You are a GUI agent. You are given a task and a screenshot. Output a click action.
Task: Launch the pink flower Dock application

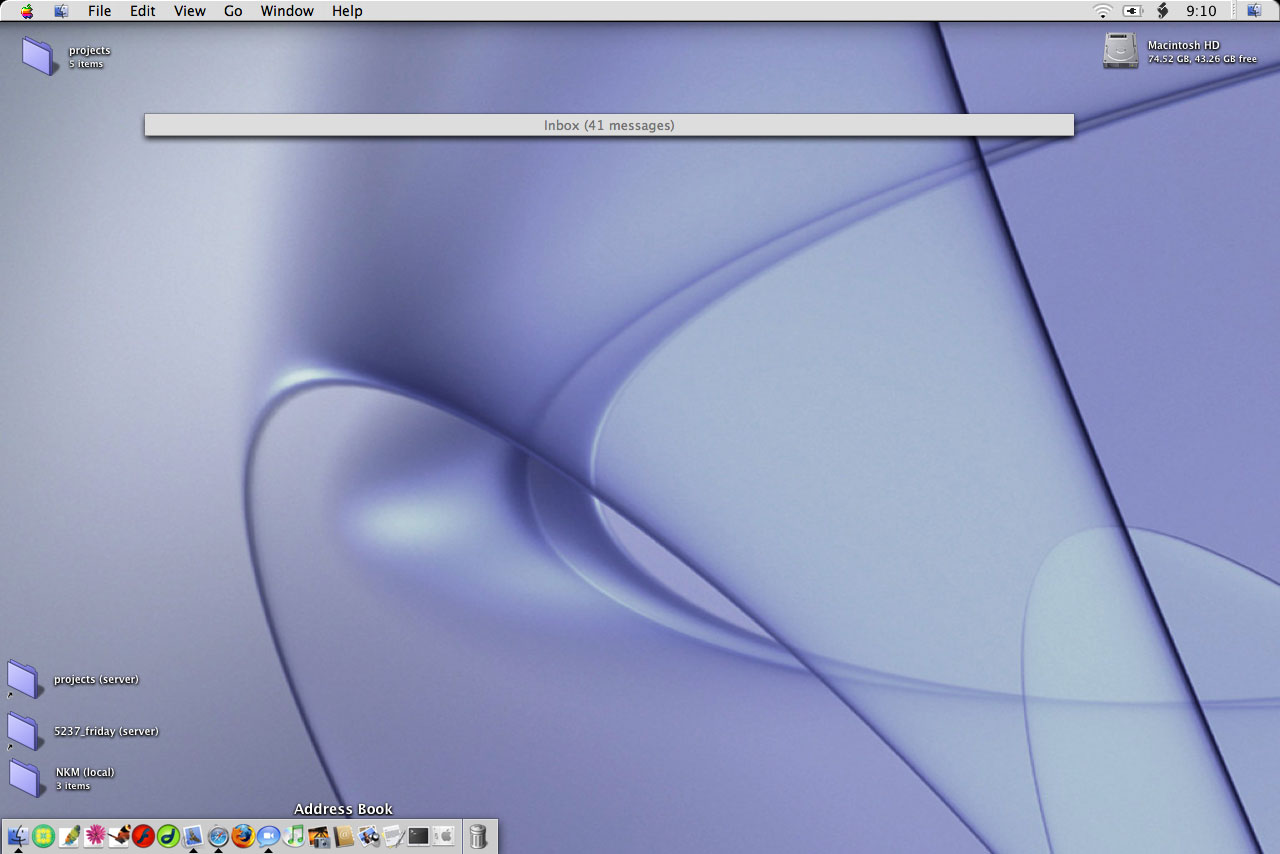coord(95,836)
